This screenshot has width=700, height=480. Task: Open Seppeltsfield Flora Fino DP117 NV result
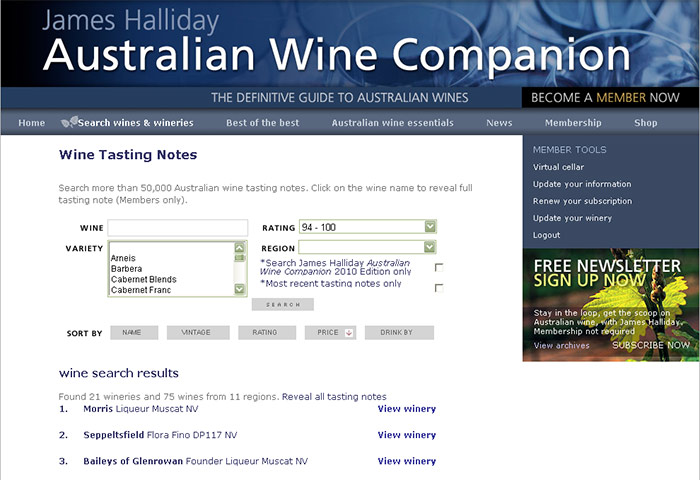(160, 435)
